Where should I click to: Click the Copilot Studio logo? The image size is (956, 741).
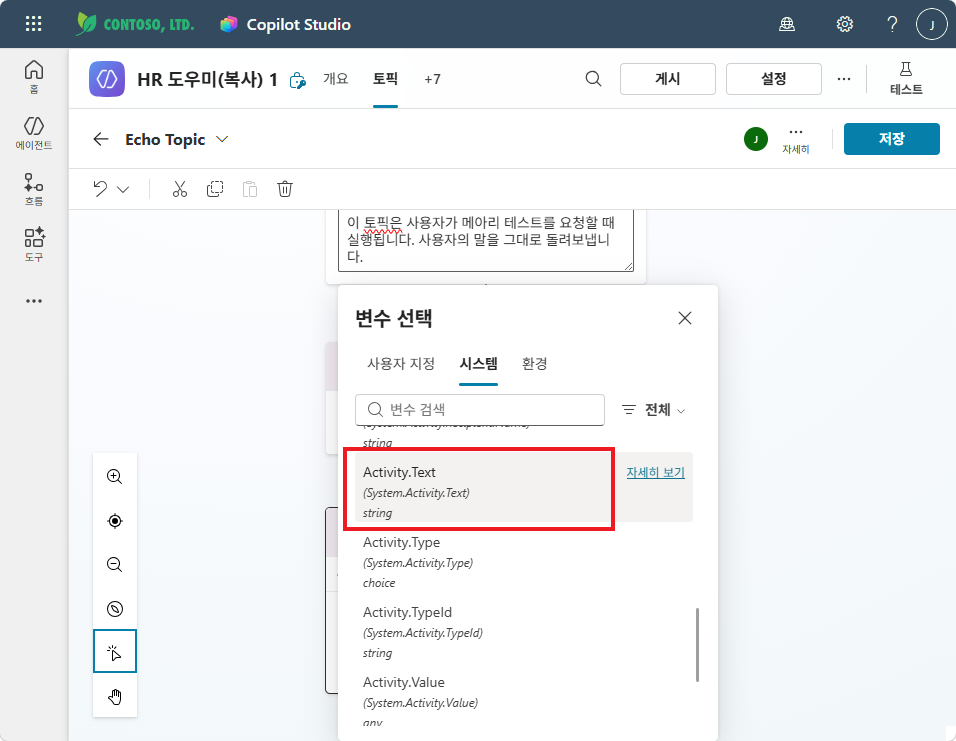pyautogui.click(x=229, y=24)
